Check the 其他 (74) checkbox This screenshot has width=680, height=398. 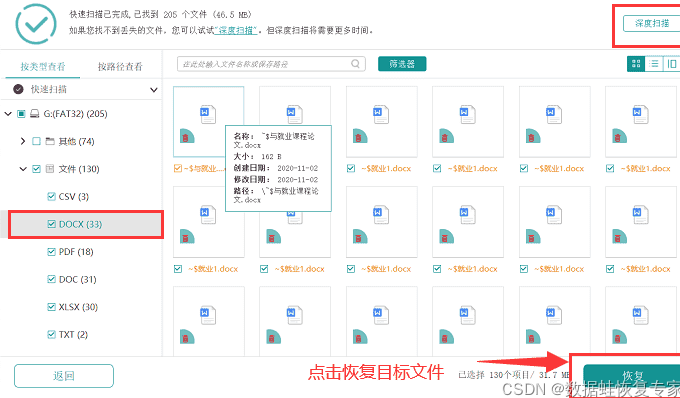click(x=36, y=141)
